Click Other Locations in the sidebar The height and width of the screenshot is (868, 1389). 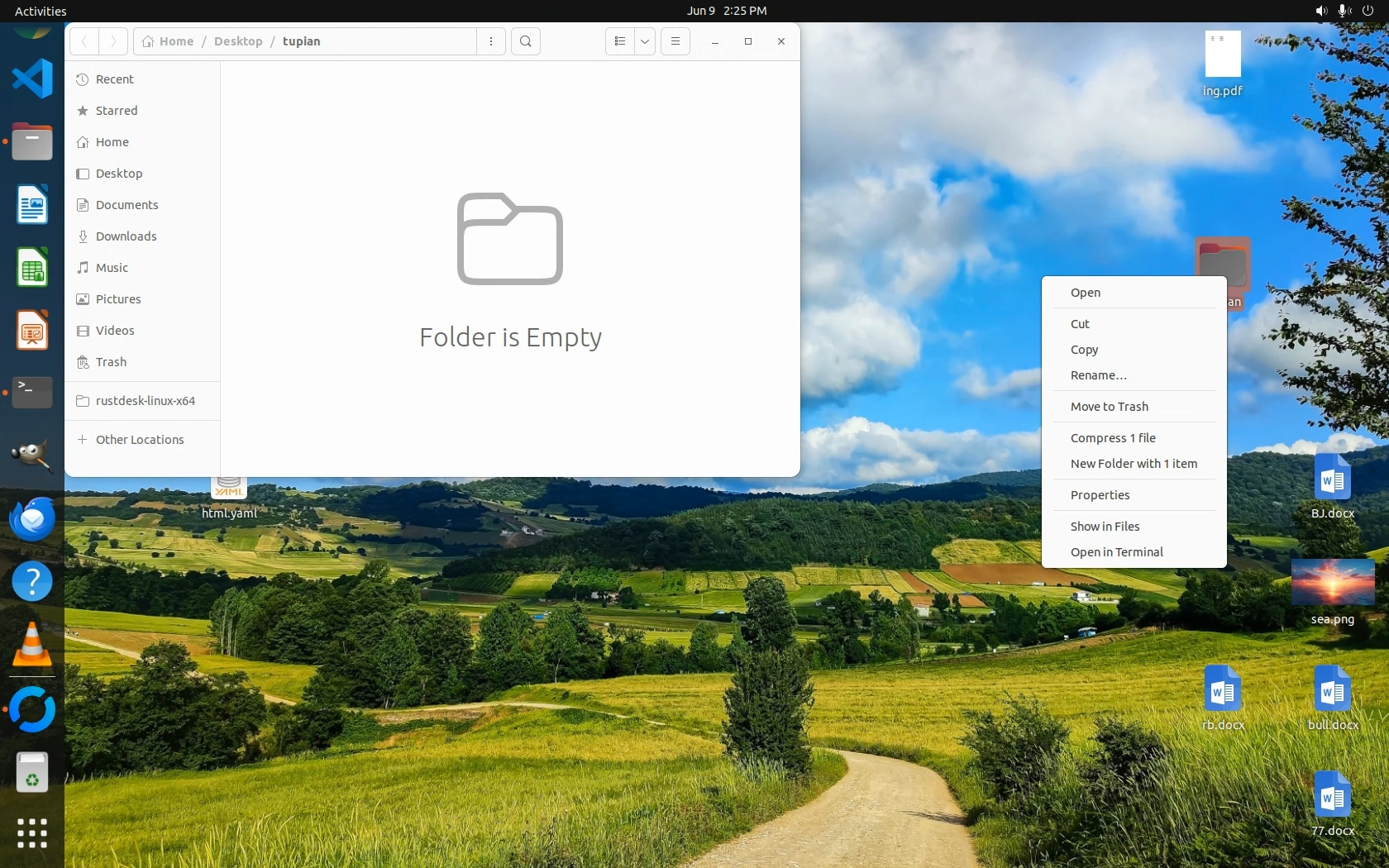(140, 440)
